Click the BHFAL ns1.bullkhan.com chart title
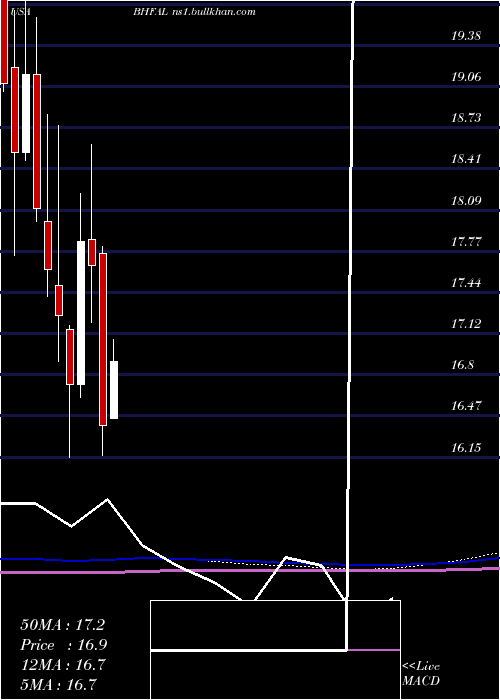The width and height of the screenshot is (500, 700). click(x=194, y=12)
